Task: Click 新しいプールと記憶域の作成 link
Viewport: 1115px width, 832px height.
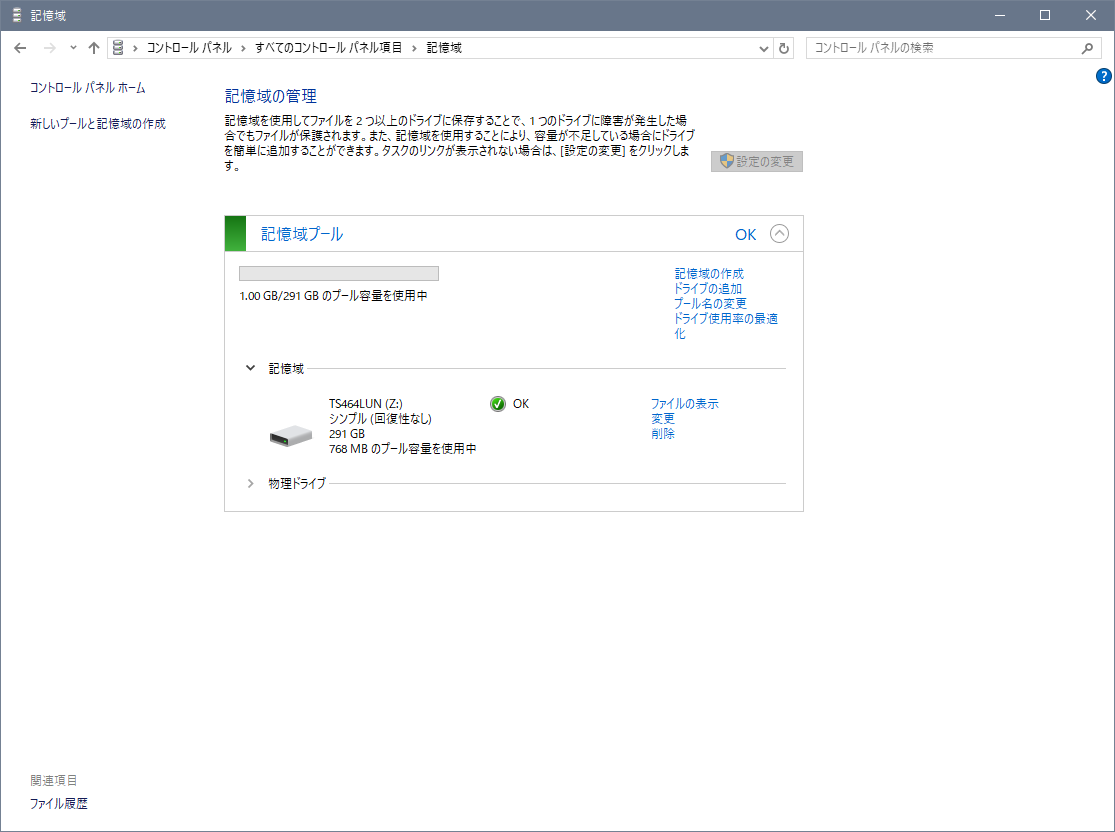Action: pyautogui.click(x=97, y=124)
